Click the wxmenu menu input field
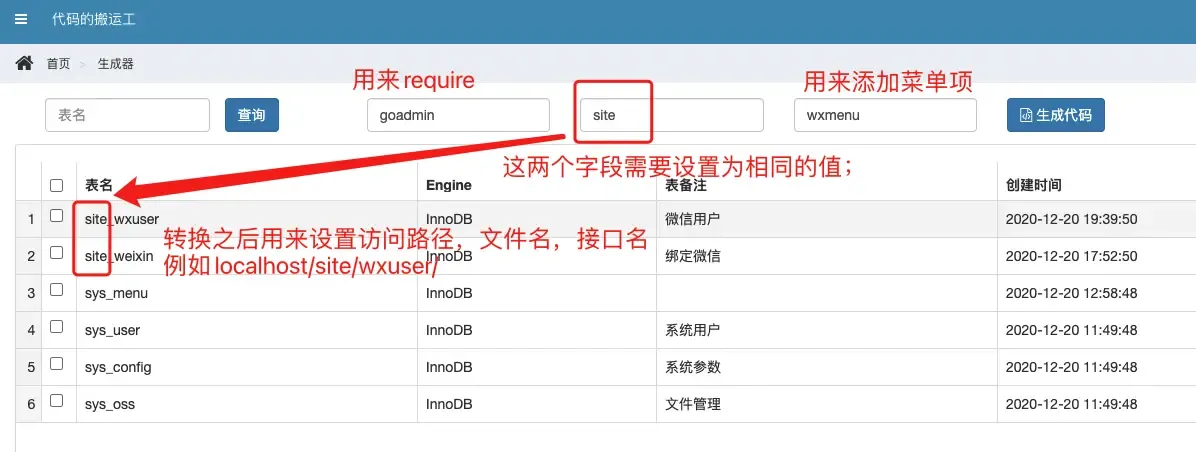This screenshot has width=1196, height=452. 884,115
